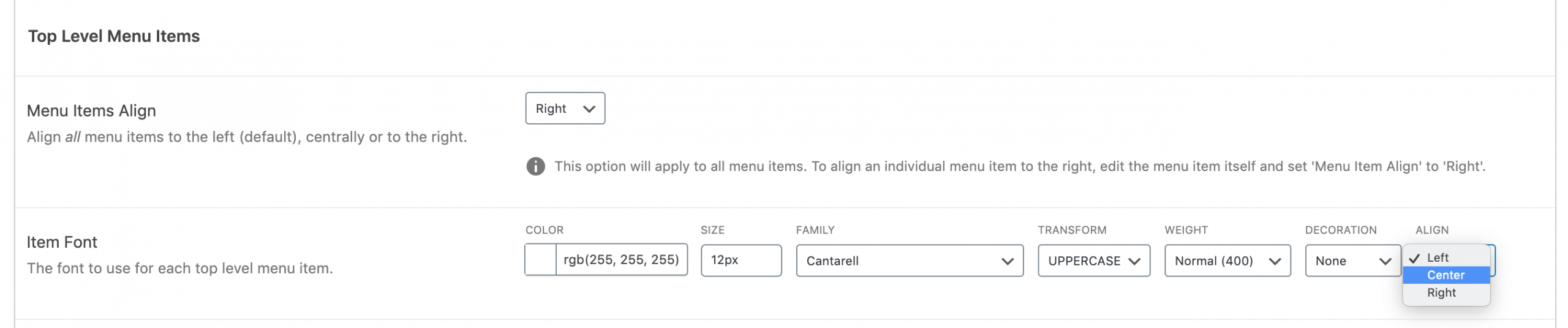
Task: Click the DECORATION column label
Action: point(1340,230)
